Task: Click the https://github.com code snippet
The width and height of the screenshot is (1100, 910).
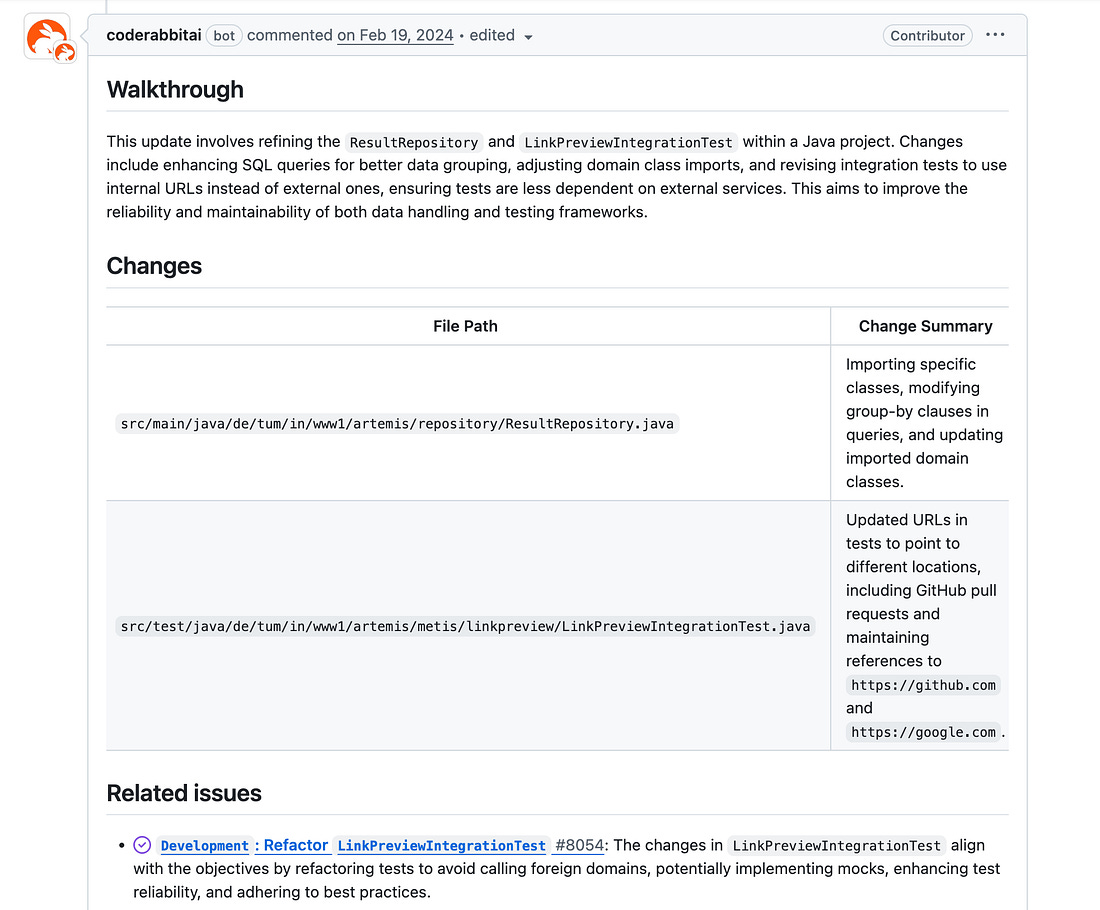Action: pyautogui.click(x=922, y=685)
